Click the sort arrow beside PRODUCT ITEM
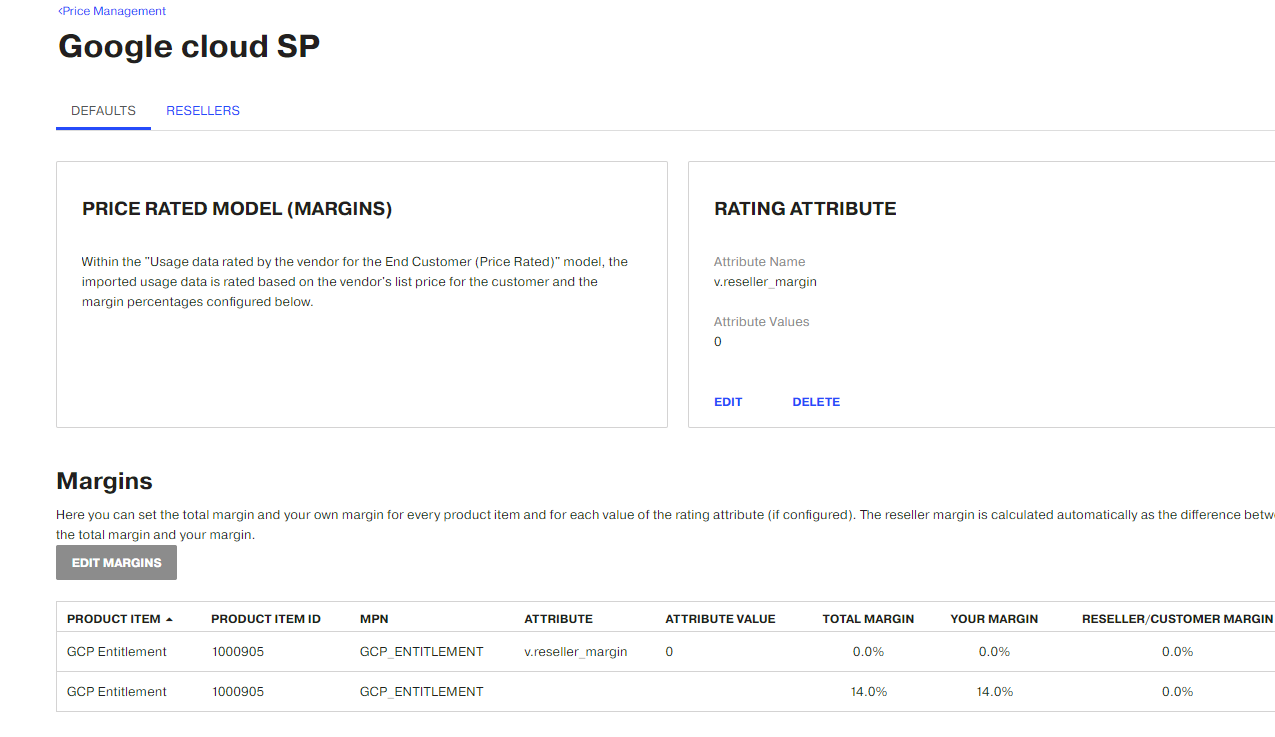The width and height of the screenshot is (1275, 737). pyautogui.click(x=169, y=620)
